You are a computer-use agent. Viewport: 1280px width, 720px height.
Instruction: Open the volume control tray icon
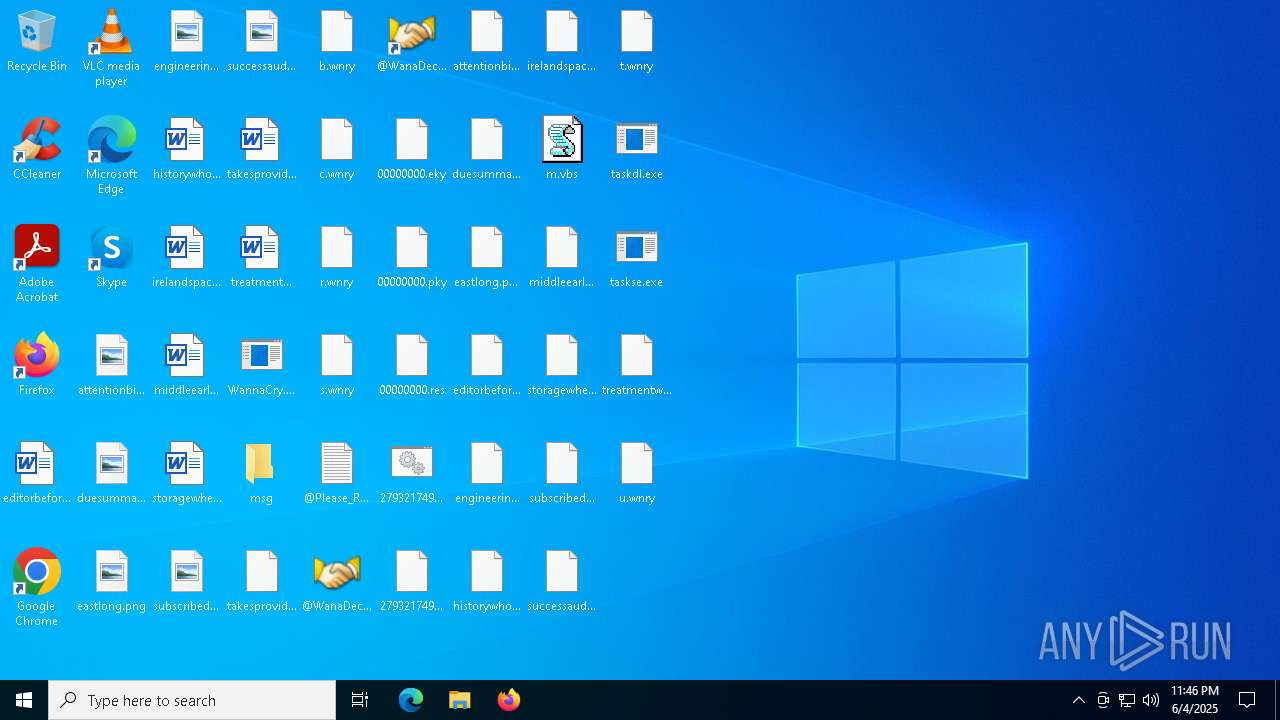coord(1151,700)
